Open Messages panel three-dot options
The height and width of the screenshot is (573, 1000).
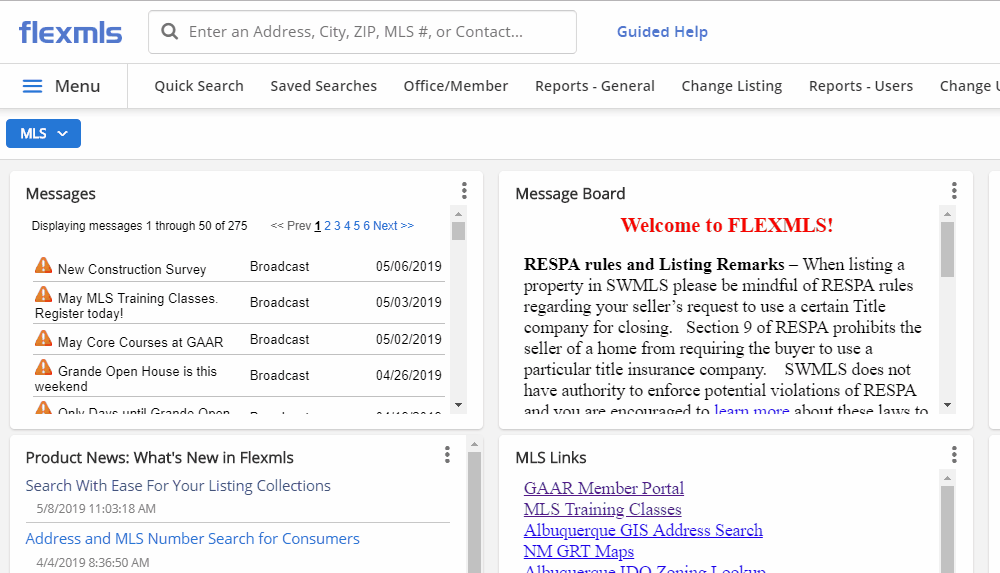(464, 191)
